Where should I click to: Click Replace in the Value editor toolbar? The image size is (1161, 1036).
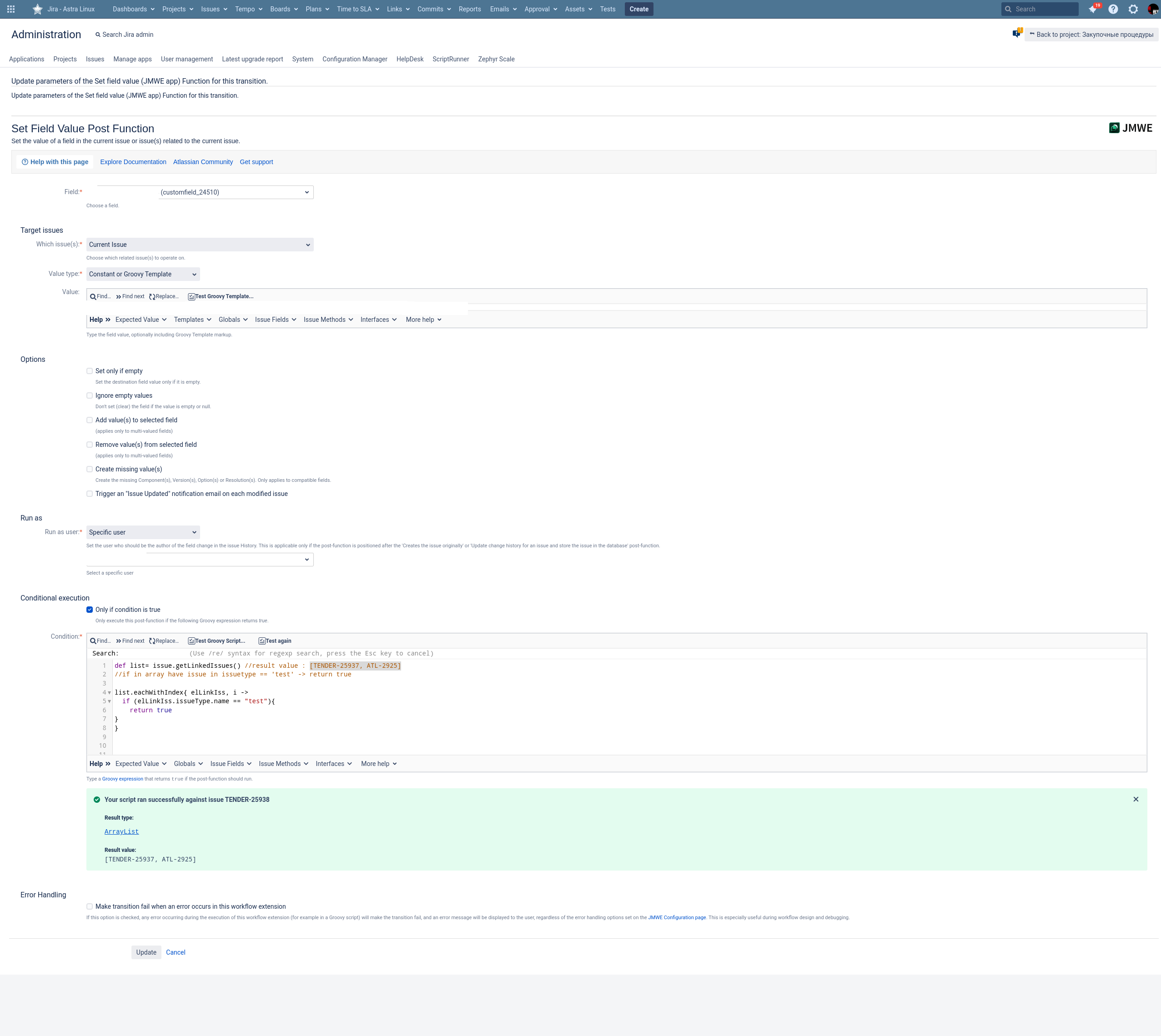(x=163, y=296)
